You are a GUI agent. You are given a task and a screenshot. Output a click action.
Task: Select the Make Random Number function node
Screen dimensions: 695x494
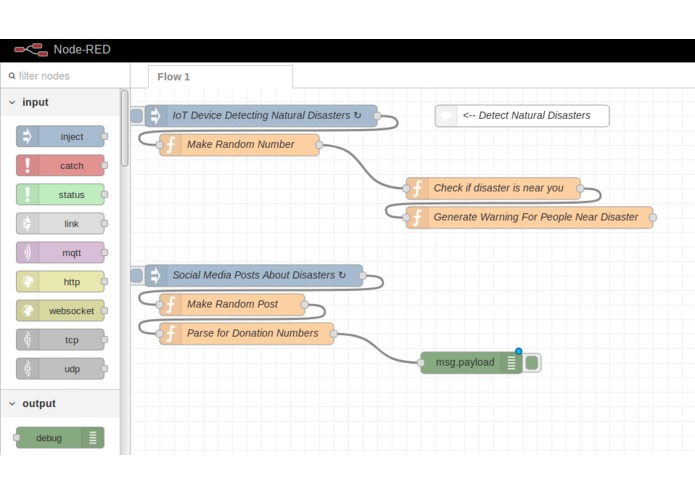(239, 145)
